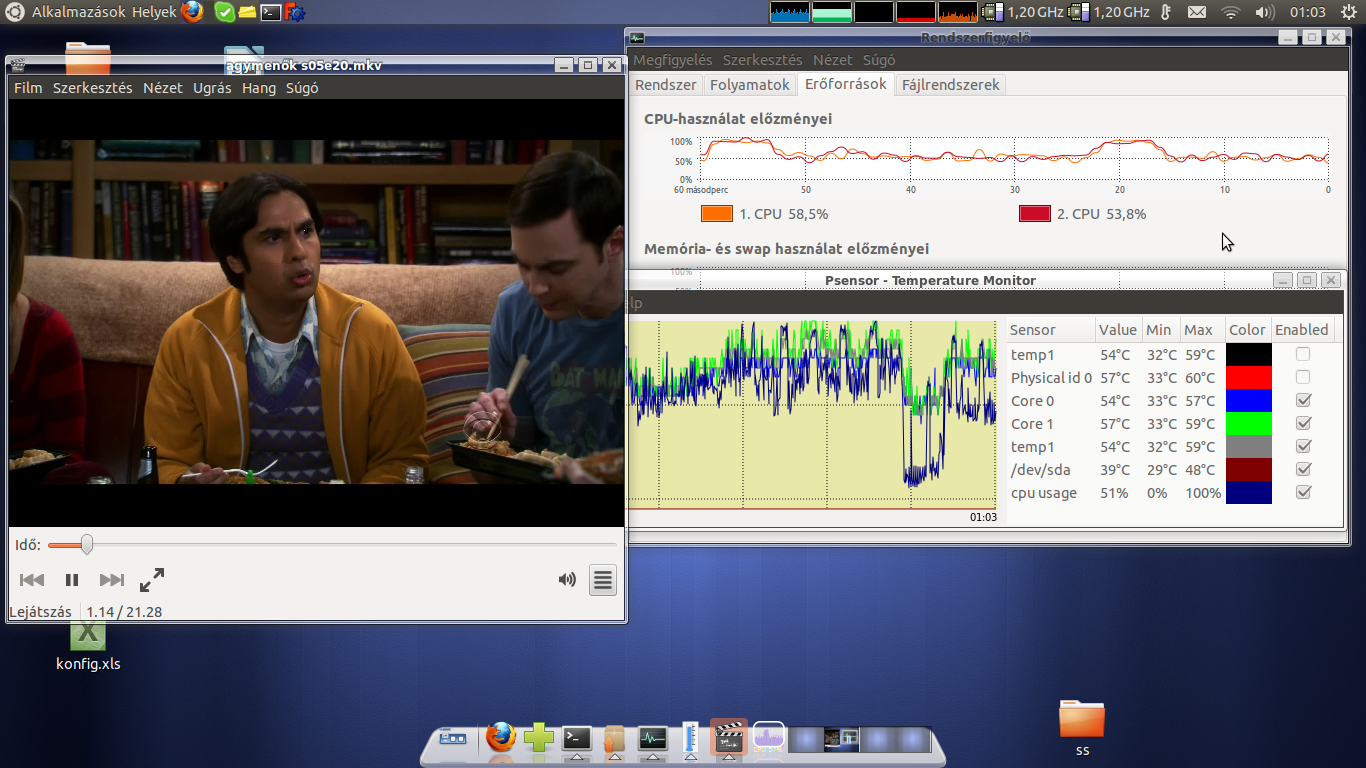
Task: Select the Erőforrások tab
Action: (846, 84)
